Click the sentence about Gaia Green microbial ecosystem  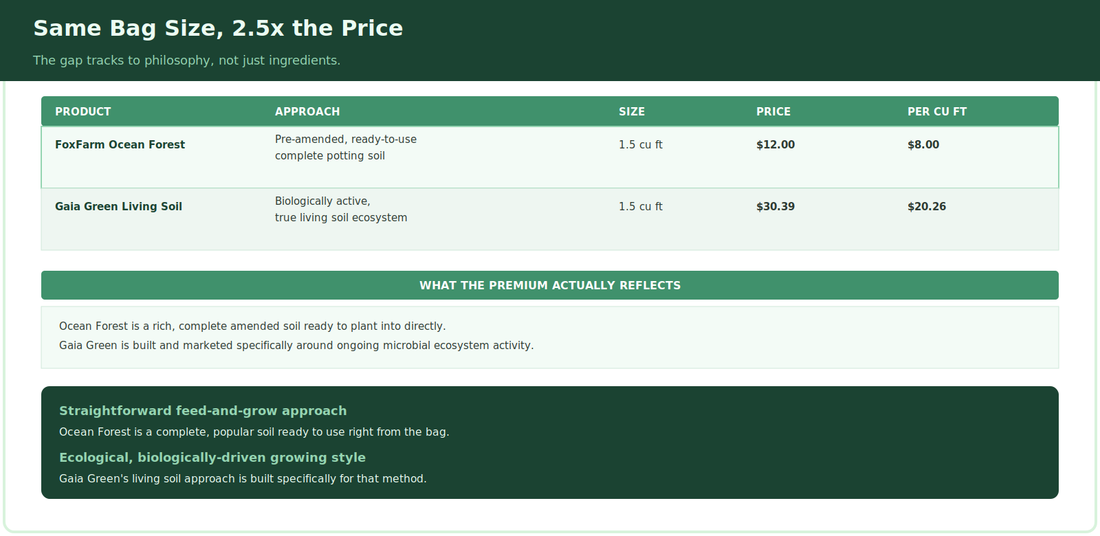coord(296,345)
